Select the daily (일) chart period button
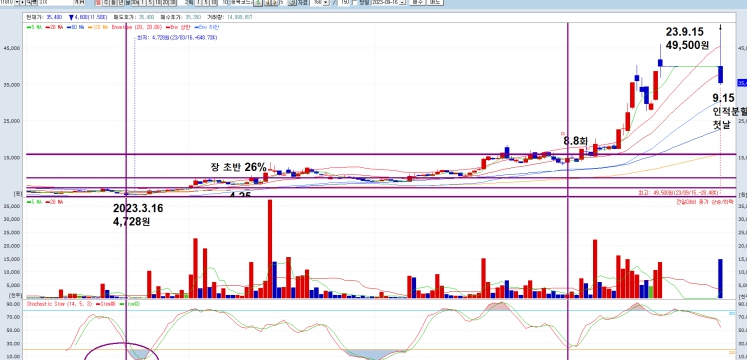The width and height of the screenshot is (747, 360). point(98,2)
